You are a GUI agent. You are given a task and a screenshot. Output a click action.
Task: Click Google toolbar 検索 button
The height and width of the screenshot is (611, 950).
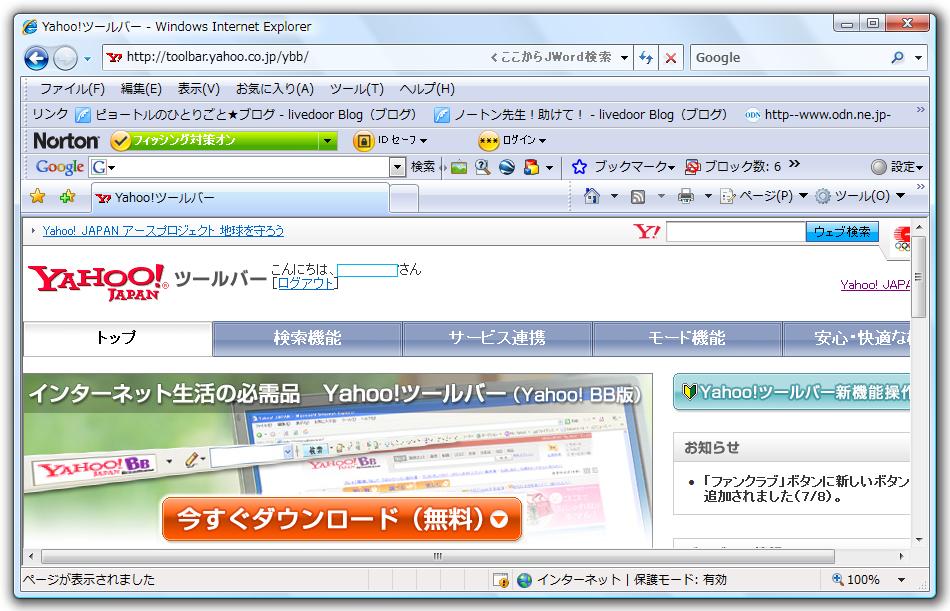tap(423, 167)
